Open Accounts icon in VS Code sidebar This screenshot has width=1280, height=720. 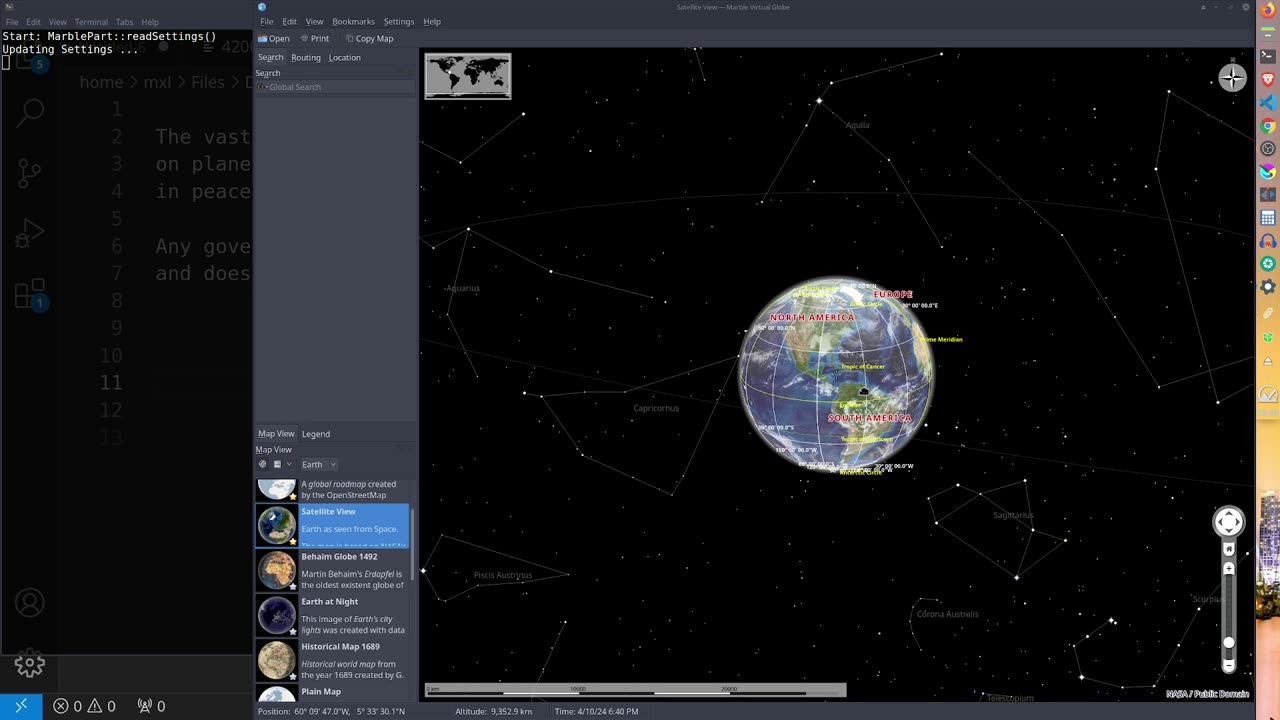coord(30,603)
